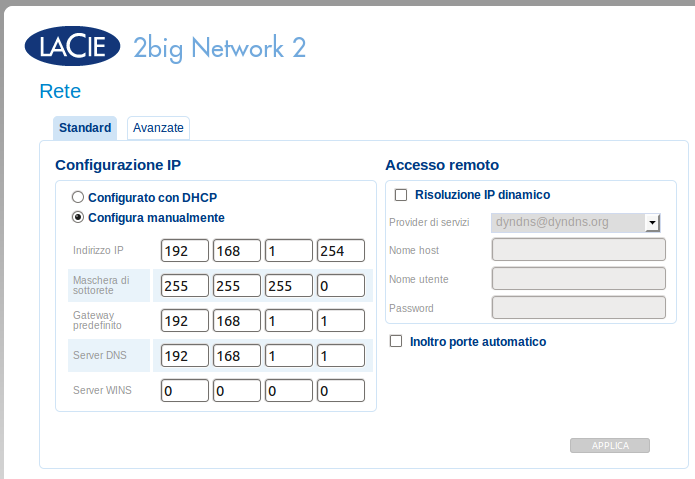Click second octet of Server WINS

237,391
